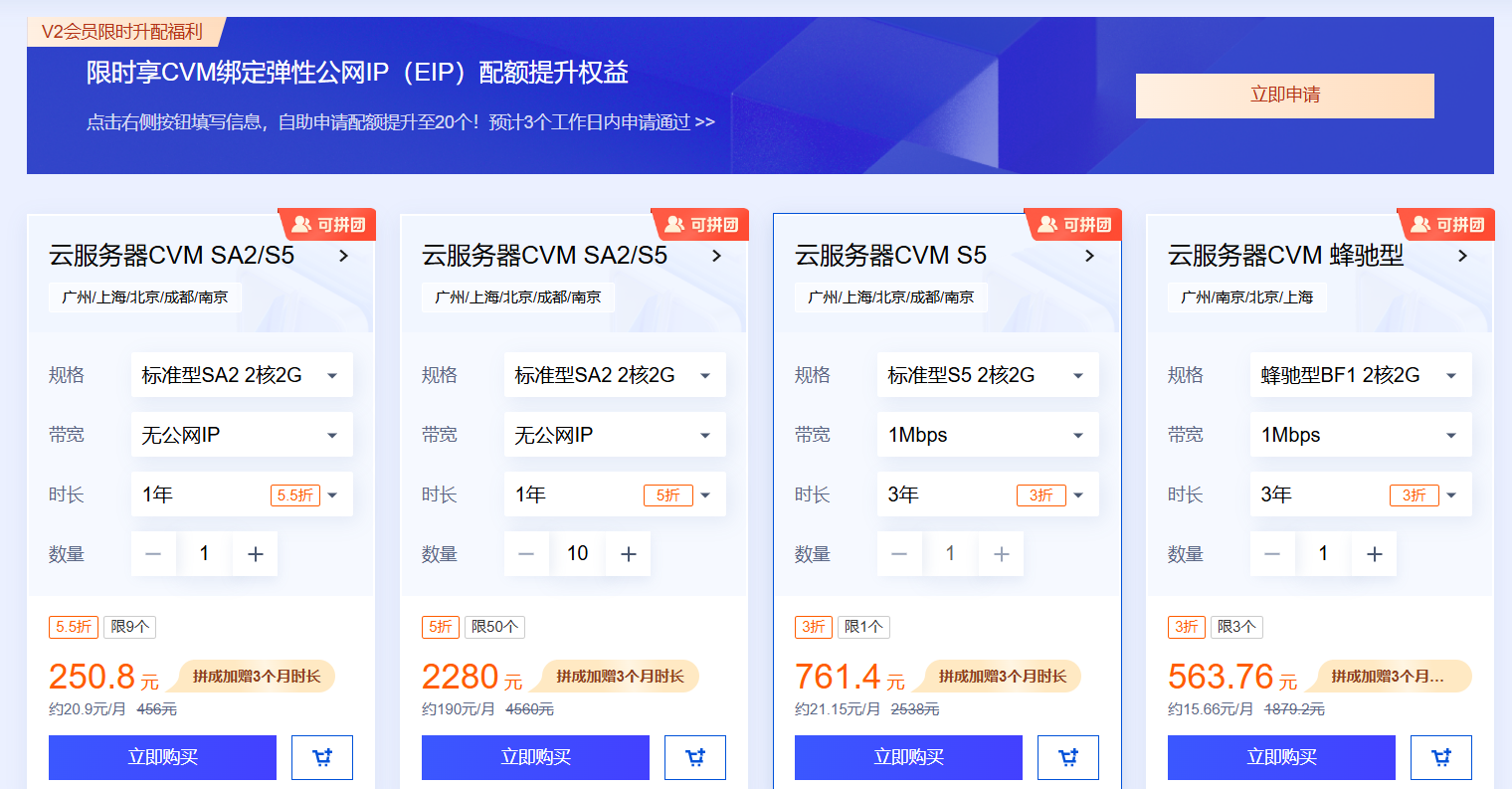Click minus quantity on CVM S5 card
The width and height of the screenshot is (1512, 789).
pyautogui.click(x=899, y=554)
